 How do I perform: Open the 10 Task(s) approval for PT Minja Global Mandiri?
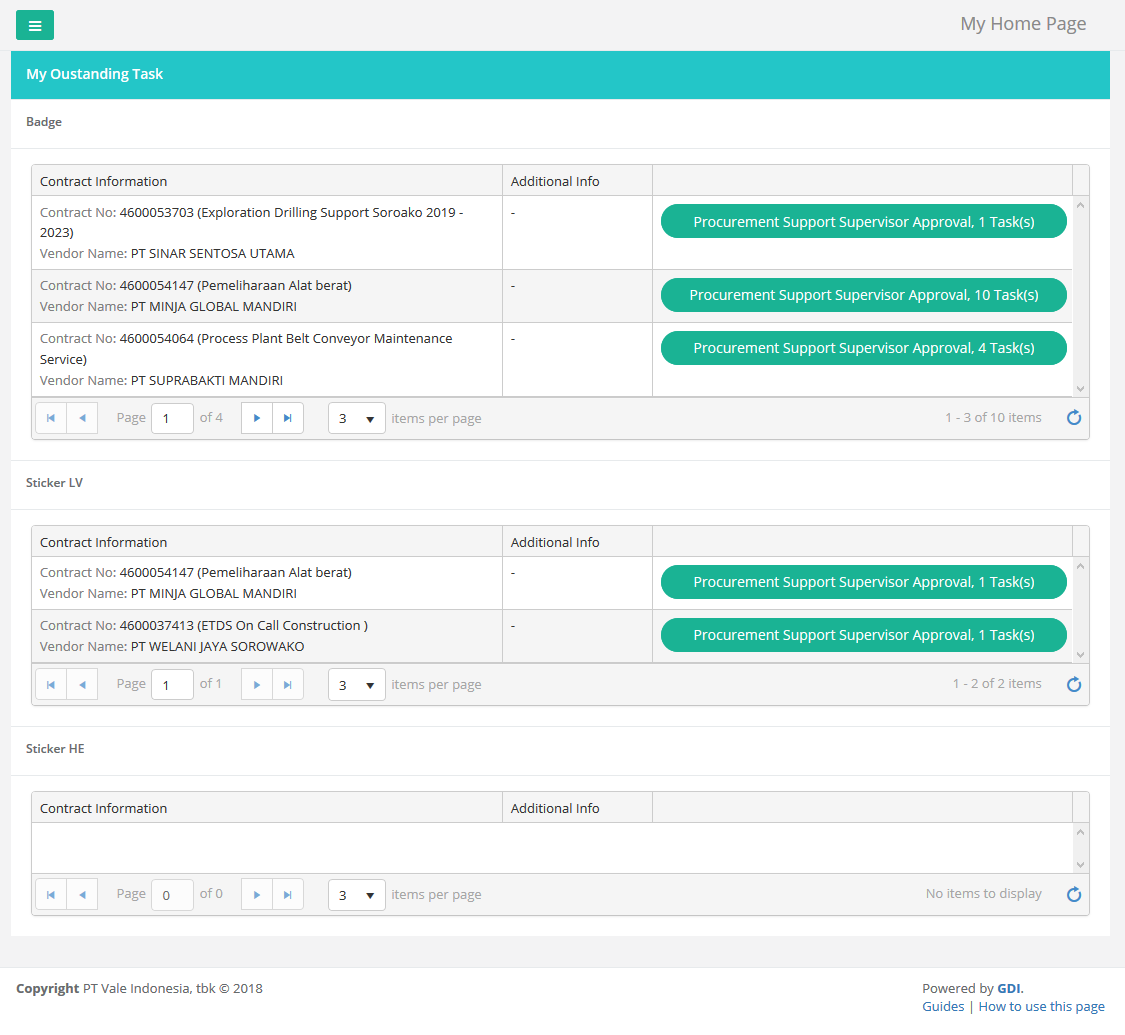(863, 295)
